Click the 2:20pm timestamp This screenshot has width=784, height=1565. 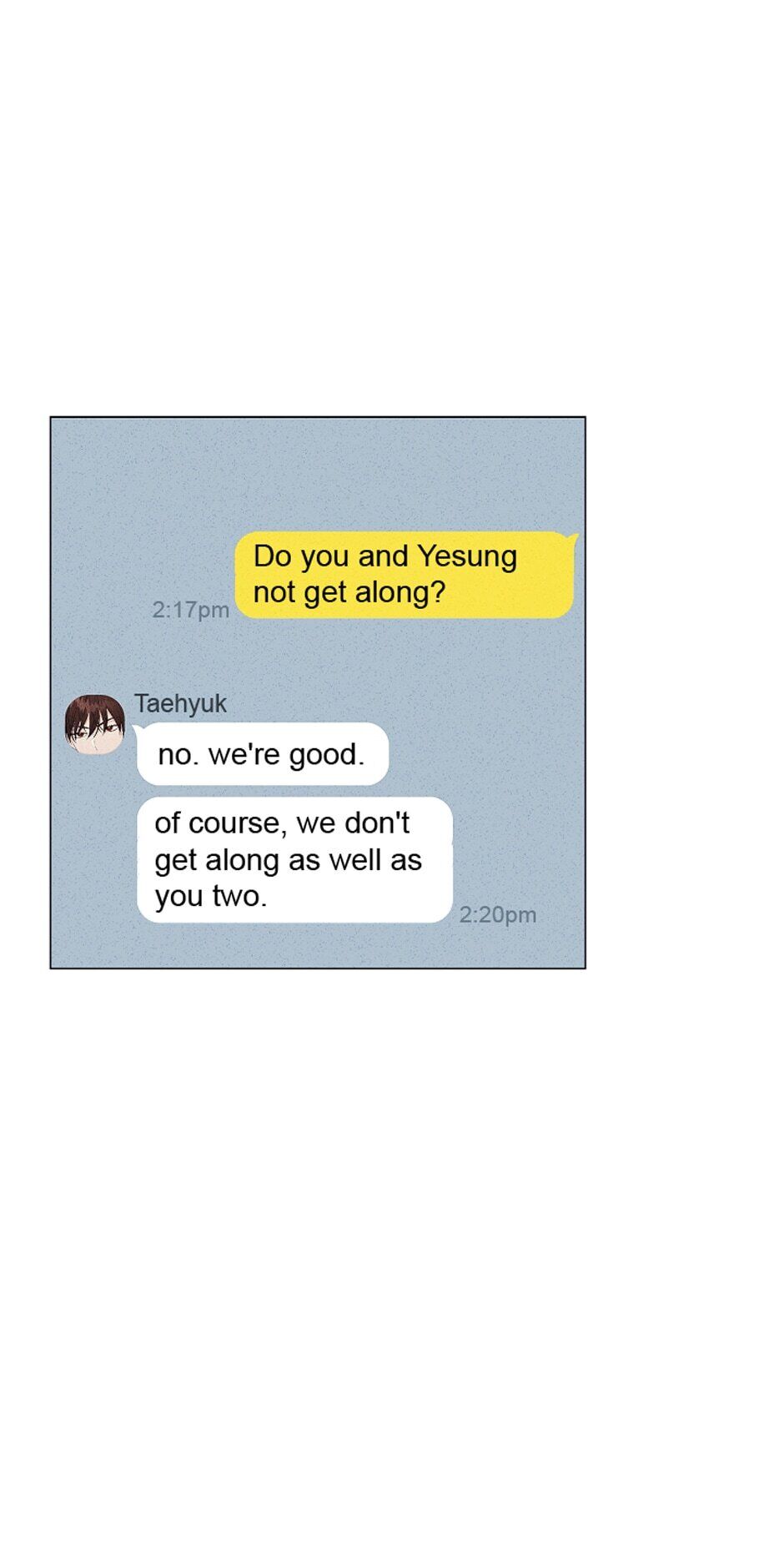pos(498,915)
